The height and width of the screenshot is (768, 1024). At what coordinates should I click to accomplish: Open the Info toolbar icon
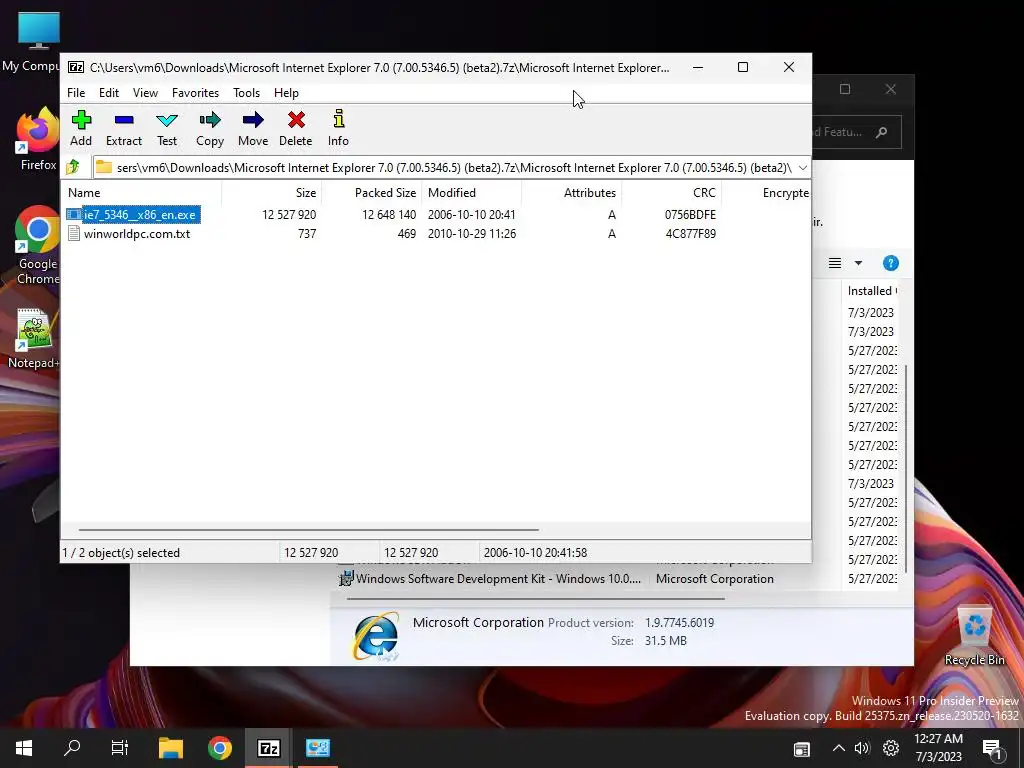338,128
